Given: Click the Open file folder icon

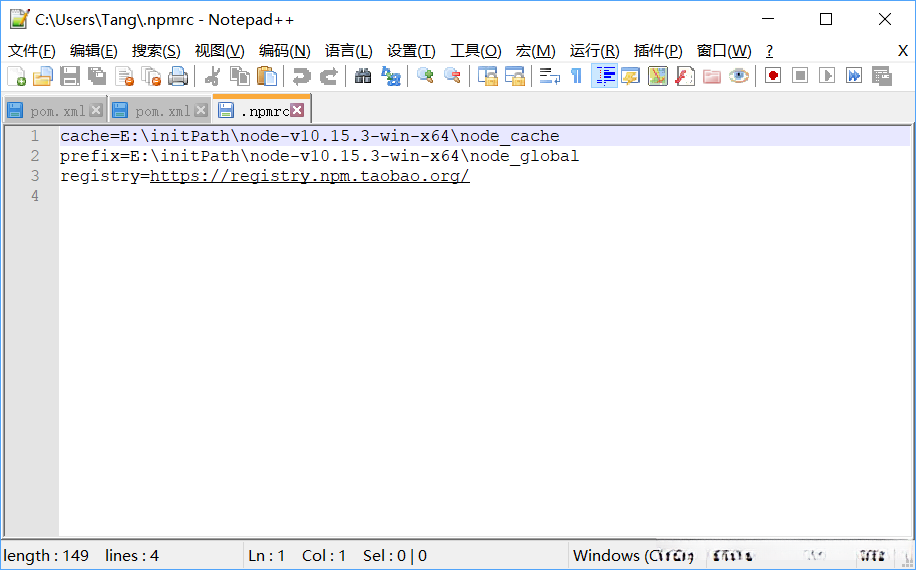Looking at the screenshot, I should 43,76.
